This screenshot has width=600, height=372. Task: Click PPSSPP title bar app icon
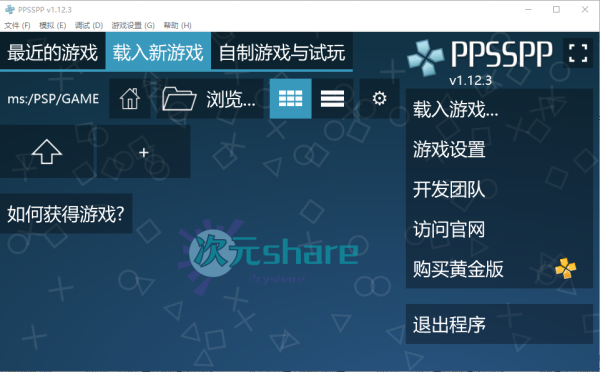(x=10, y=10)
